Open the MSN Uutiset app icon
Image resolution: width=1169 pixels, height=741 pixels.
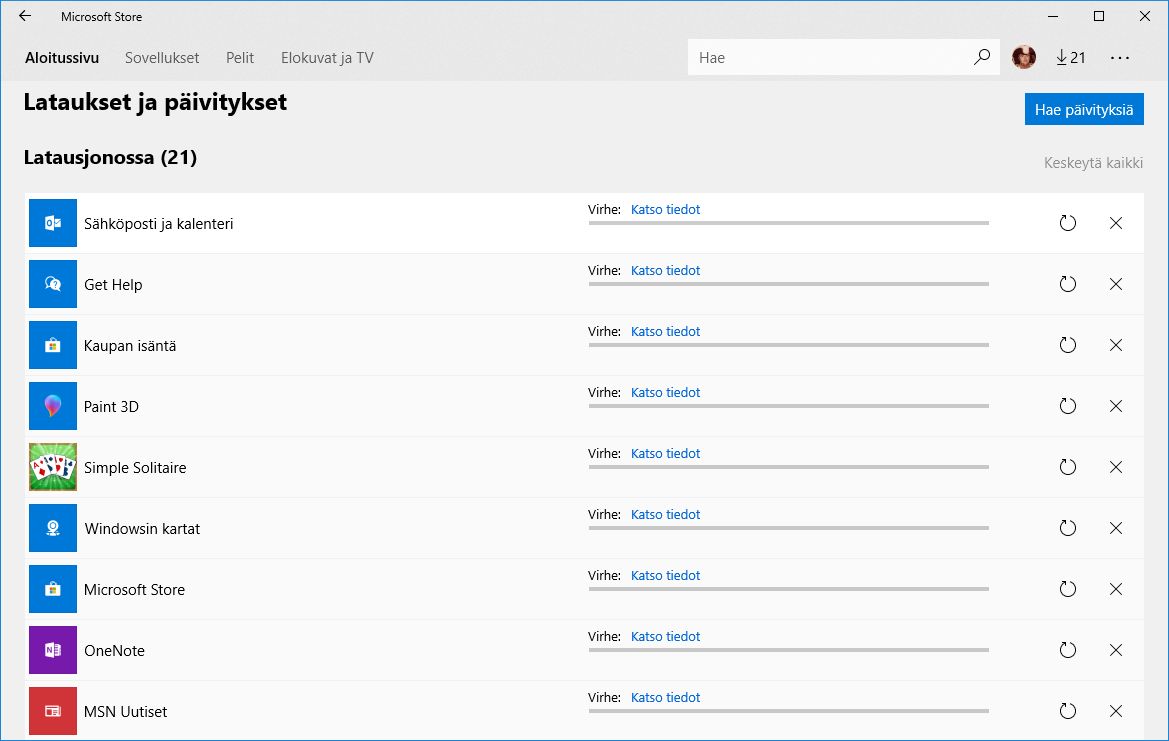[53, 711]
